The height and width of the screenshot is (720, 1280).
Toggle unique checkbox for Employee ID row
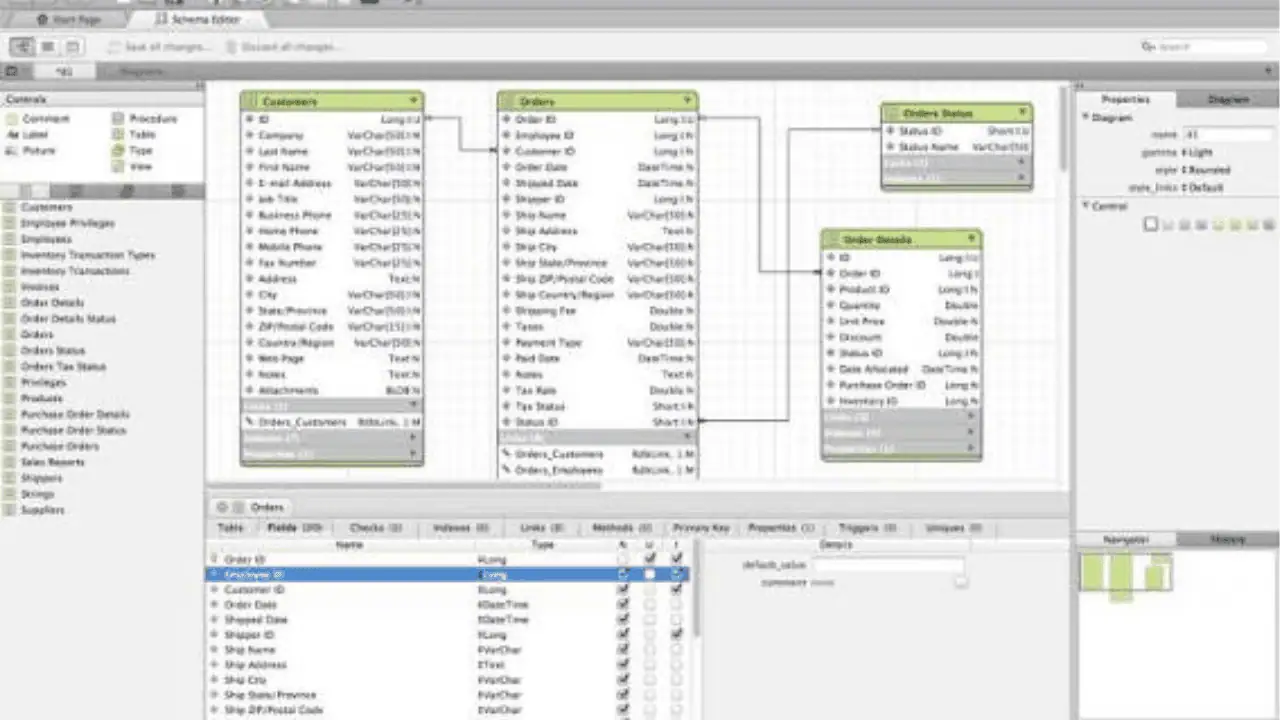(650, 575)
